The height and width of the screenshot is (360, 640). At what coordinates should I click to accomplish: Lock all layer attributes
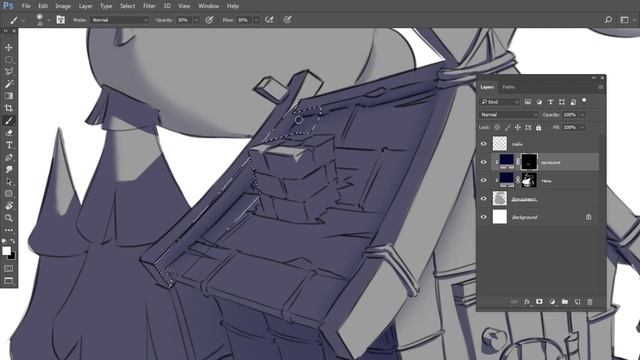(538, 127)
